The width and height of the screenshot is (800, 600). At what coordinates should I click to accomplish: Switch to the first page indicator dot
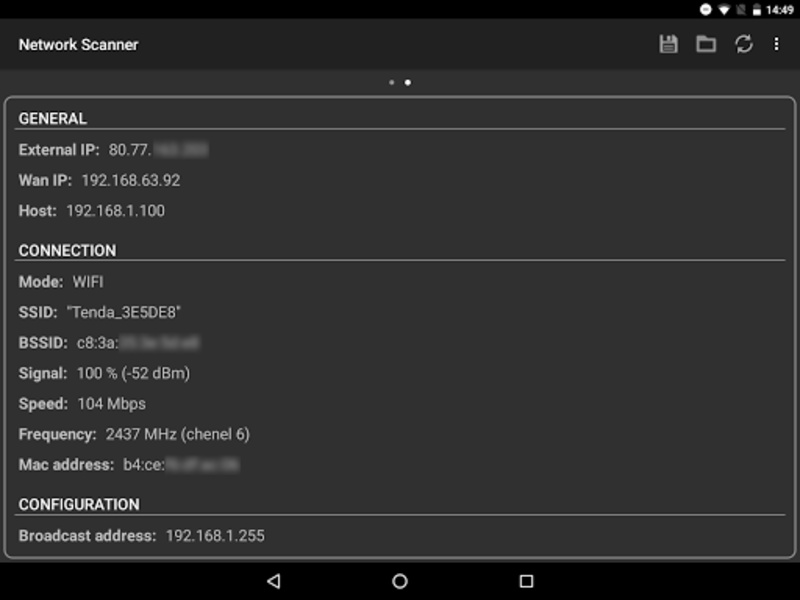tap(391, 82)
